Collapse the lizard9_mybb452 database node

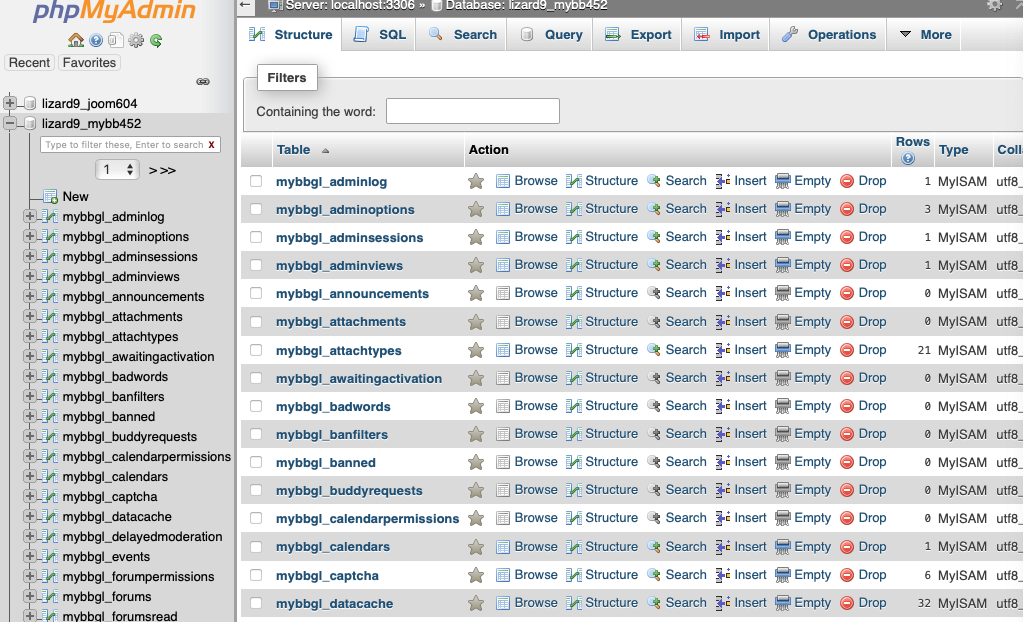[10, 123]
